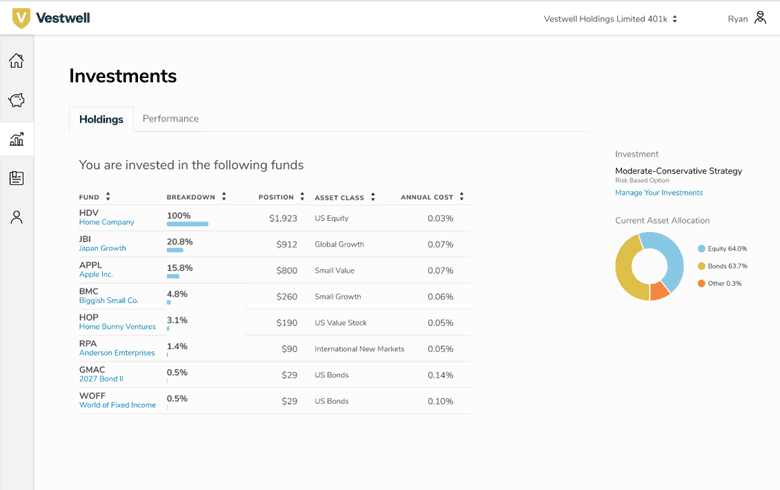Switch to the Performance tab
Image resolution: width=780 pixels, height=490 pixels.
tap(171, 118)
